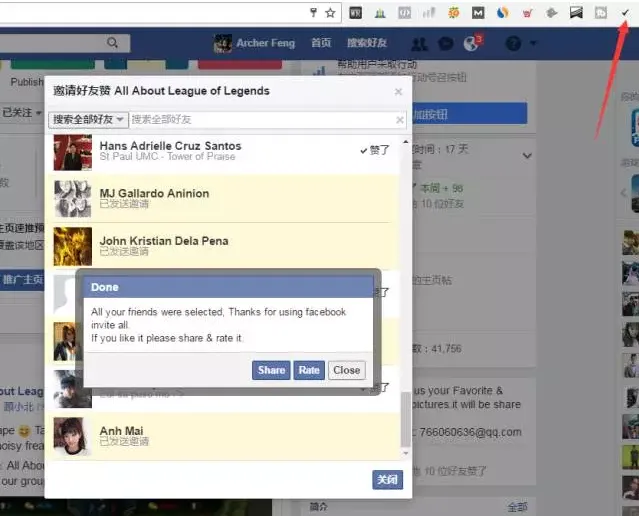Open Facebook friend requests icon
639x516 pixels.
click(419, 43)
